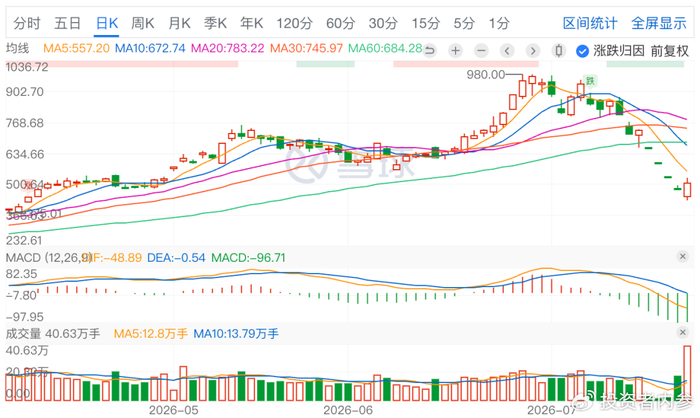The image size is (700, 418).
Task: Click the 980.00 high price label
Action: coord(486,75)
